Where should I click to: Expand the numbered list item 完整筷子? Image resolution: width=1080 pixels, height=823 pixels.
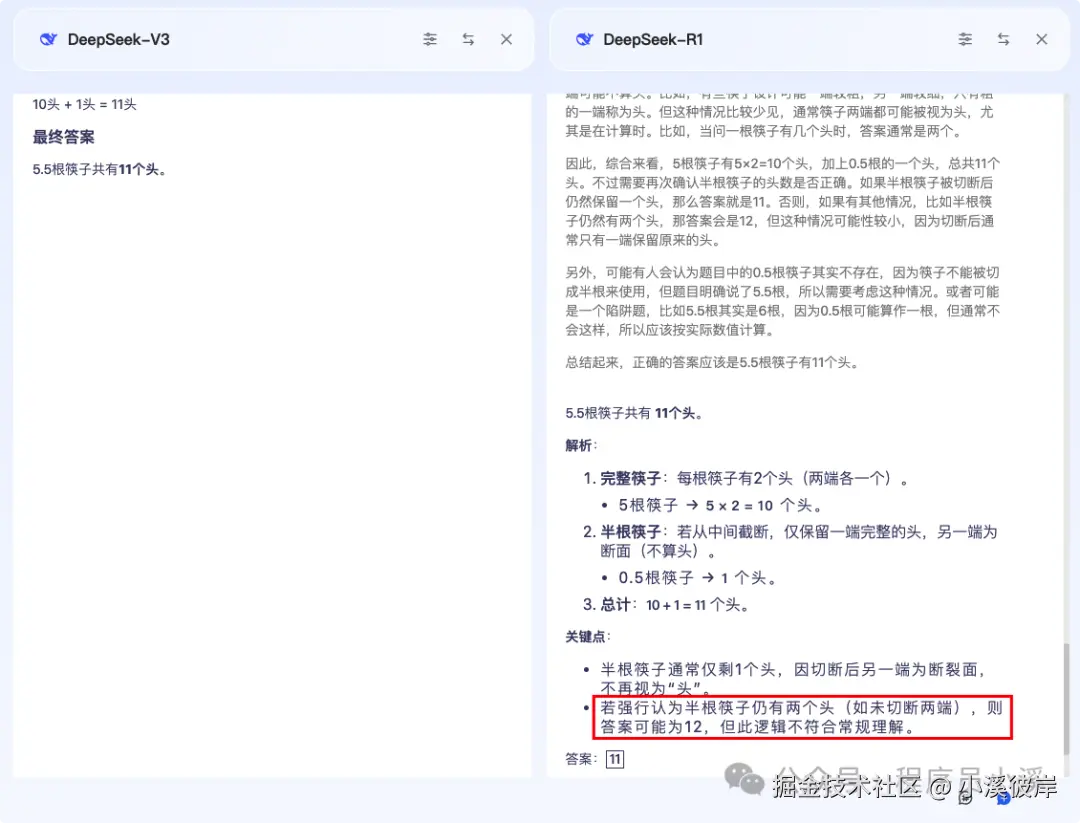click(620, 478)
